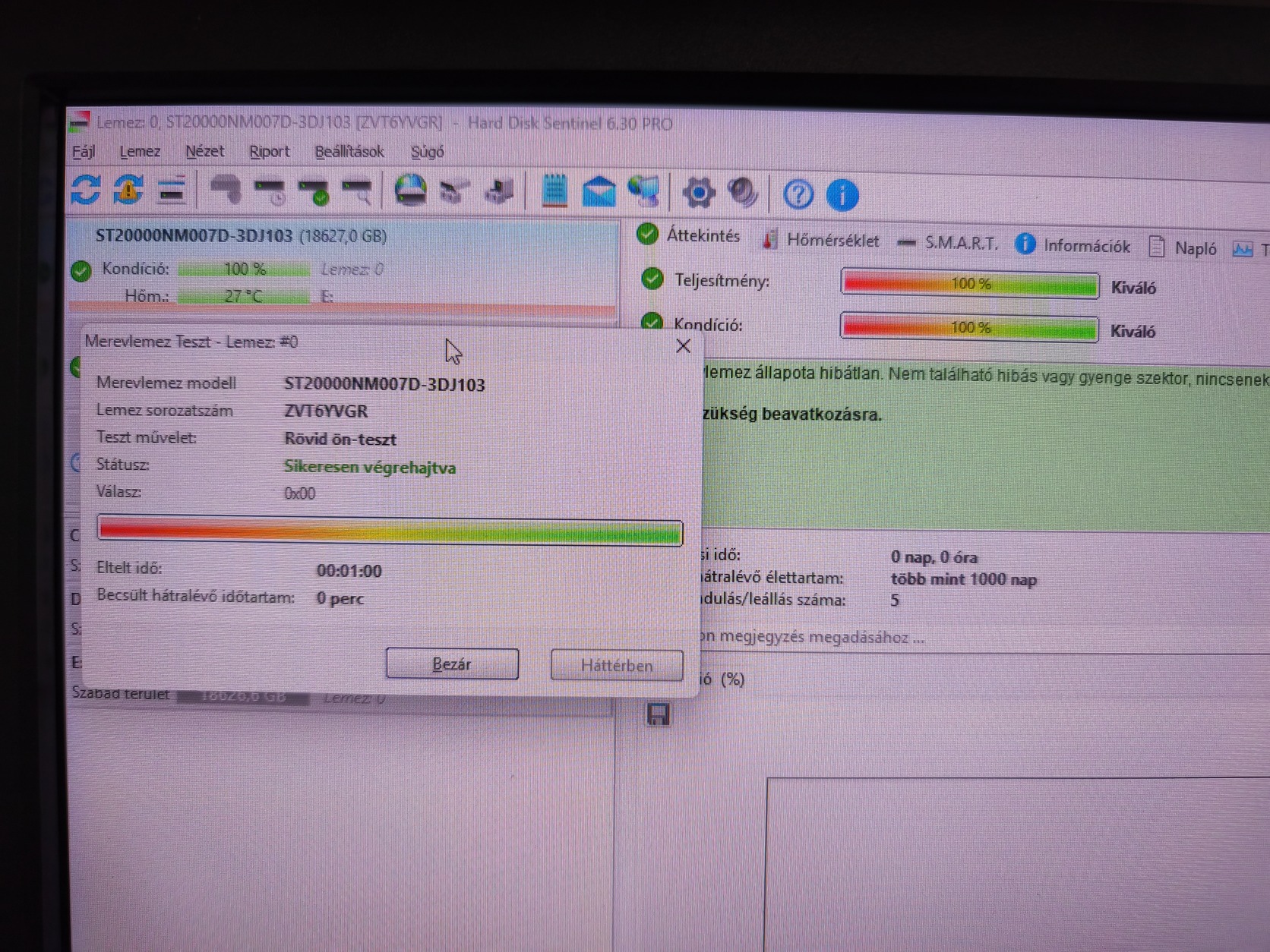1270x952 pixels.
Task: Click the blue refresh arrows toolbar icon
Action: click(x=86, y=189)
